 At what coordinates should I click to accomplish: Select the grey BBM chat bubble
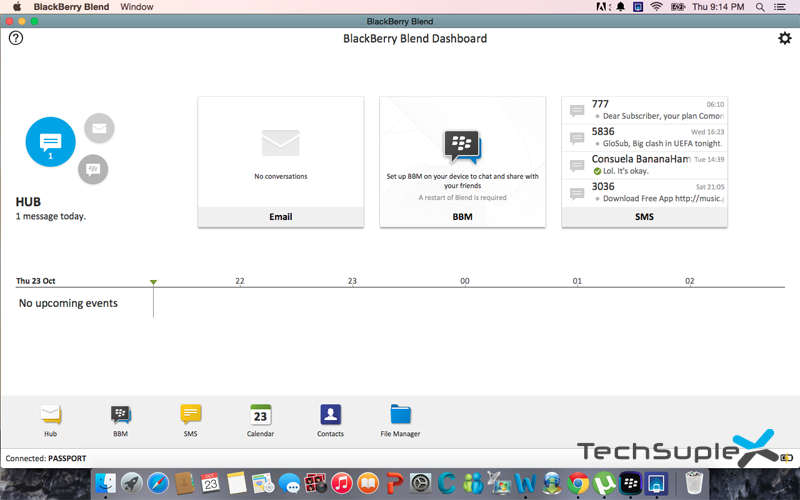[93, 168]
